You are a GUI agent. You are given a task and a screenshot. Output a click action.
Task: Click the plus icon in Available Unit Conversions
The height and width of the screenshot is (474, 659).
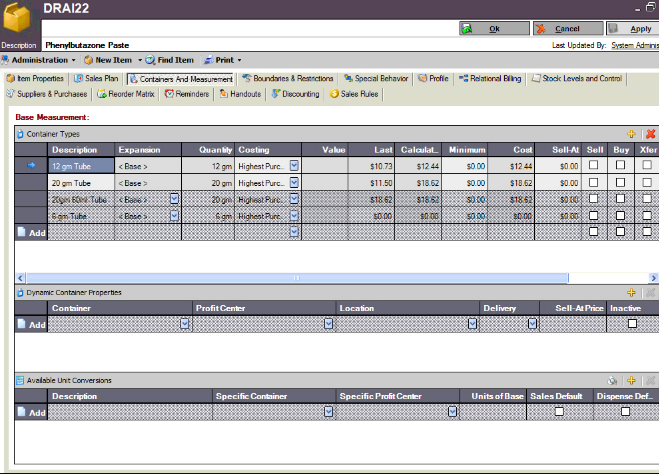coord(631,381)
